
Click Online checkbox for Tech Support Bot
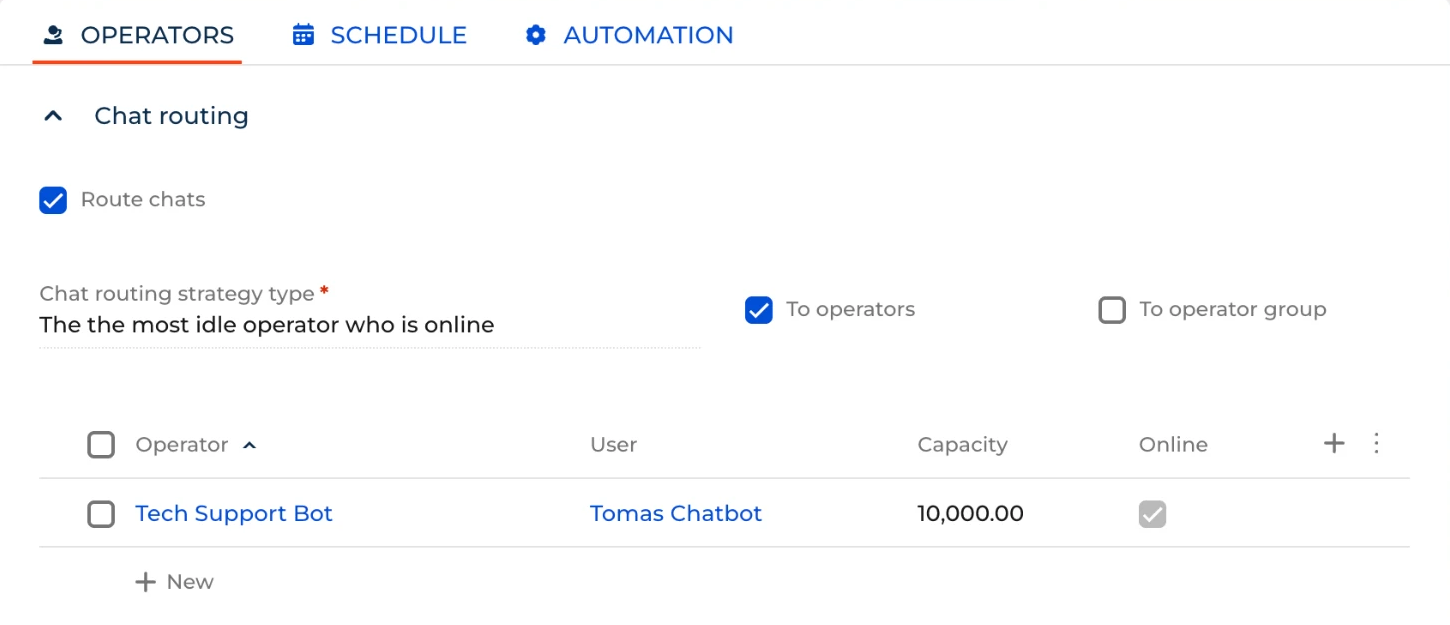coord(1152,514)
